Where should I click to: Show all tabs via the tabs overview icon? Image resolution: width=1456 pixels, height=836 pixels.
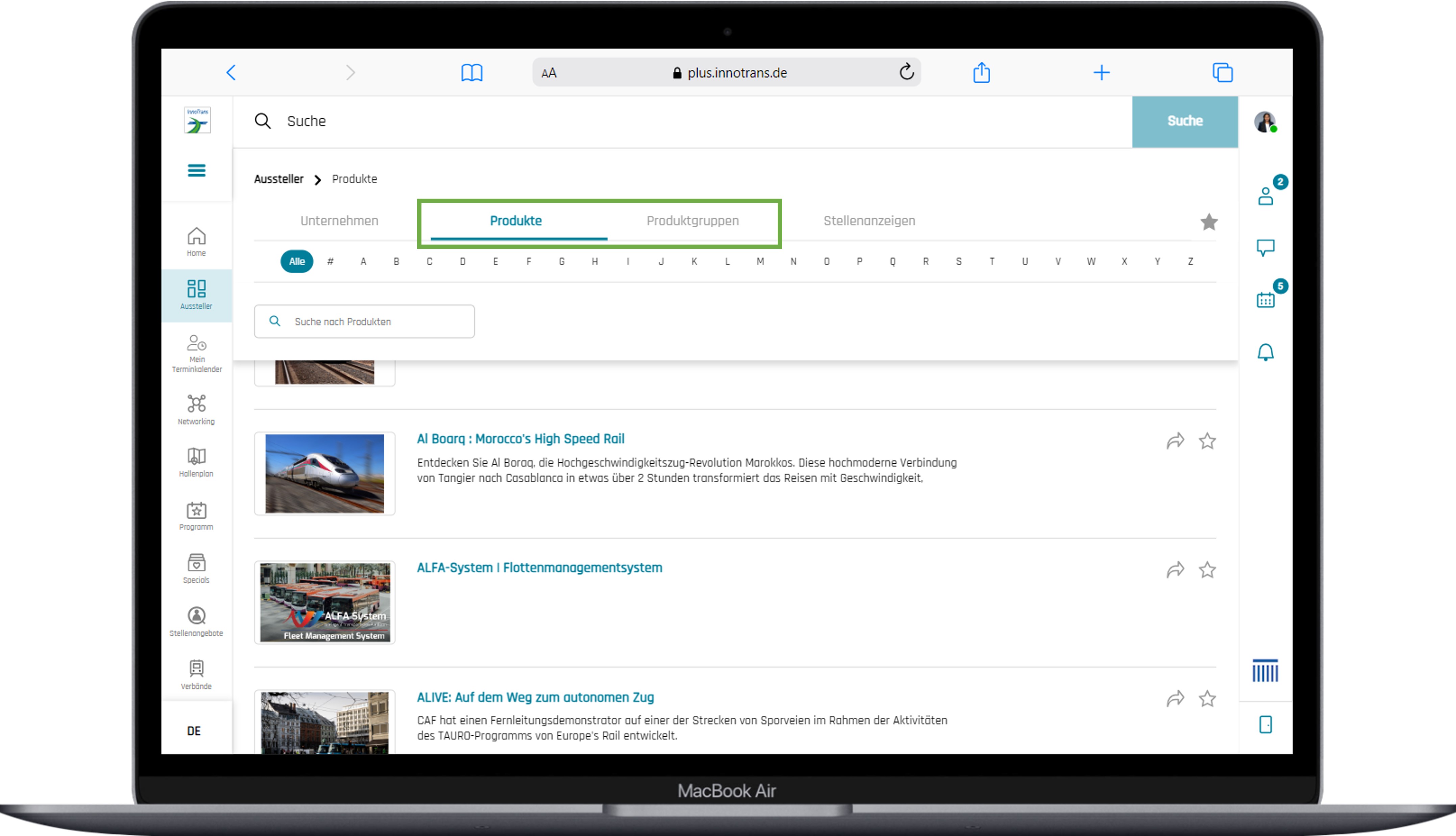coord(1222,72)
